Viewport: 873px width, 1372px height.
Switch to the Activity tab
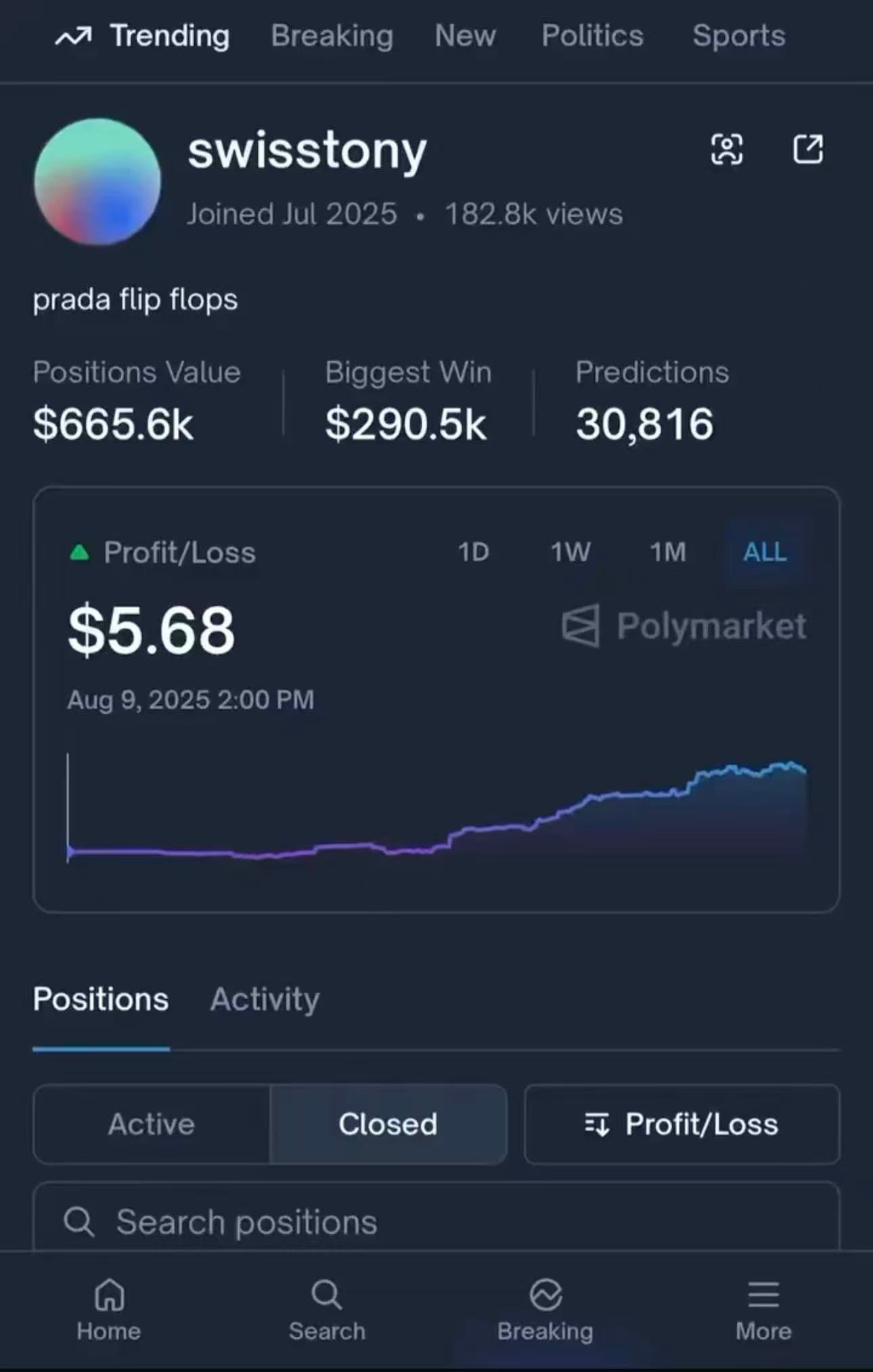pos(265,999)
